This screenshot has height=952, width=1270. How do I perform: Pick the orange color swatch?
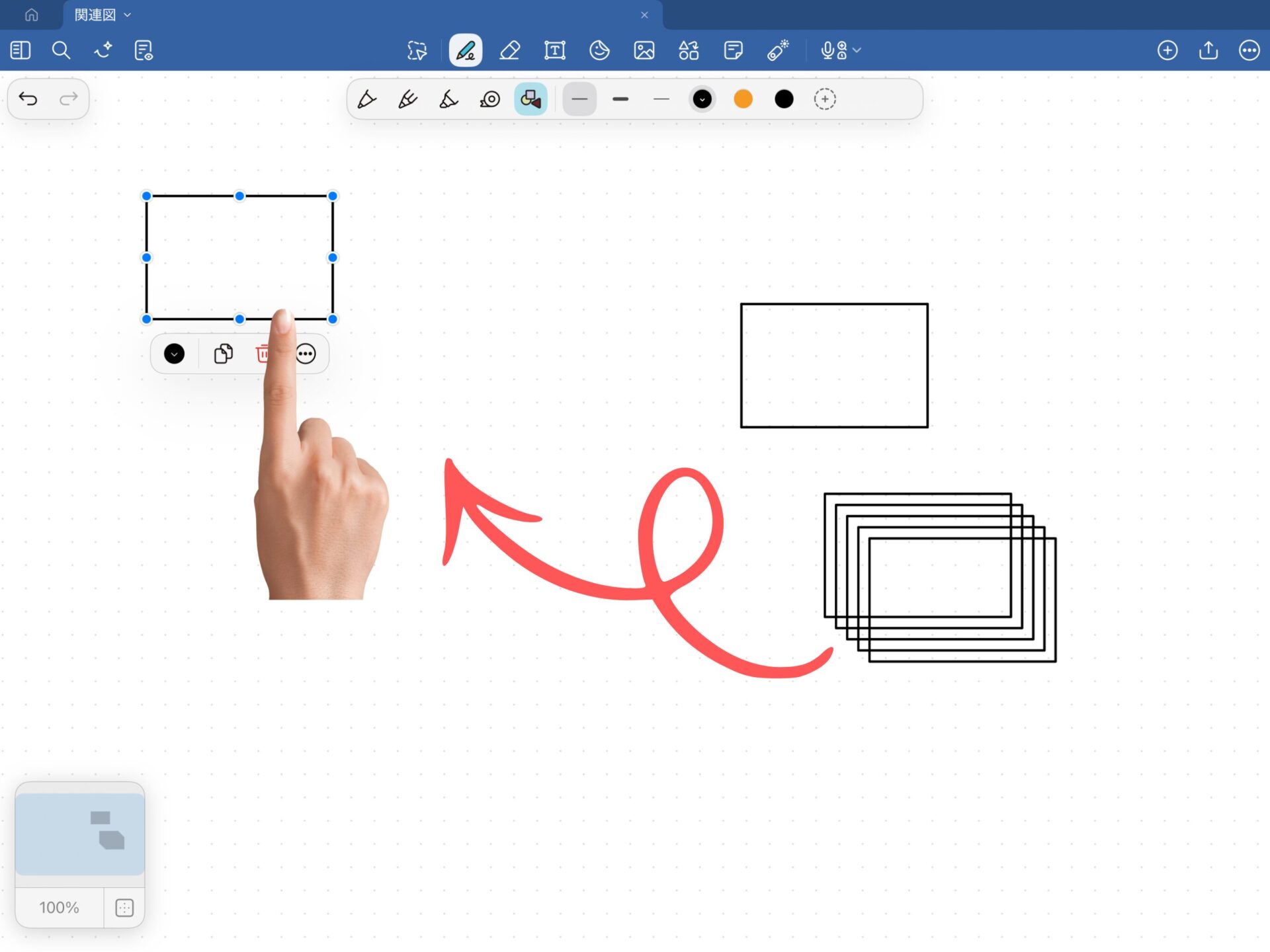pyautogui.click(x=743, y=99)
